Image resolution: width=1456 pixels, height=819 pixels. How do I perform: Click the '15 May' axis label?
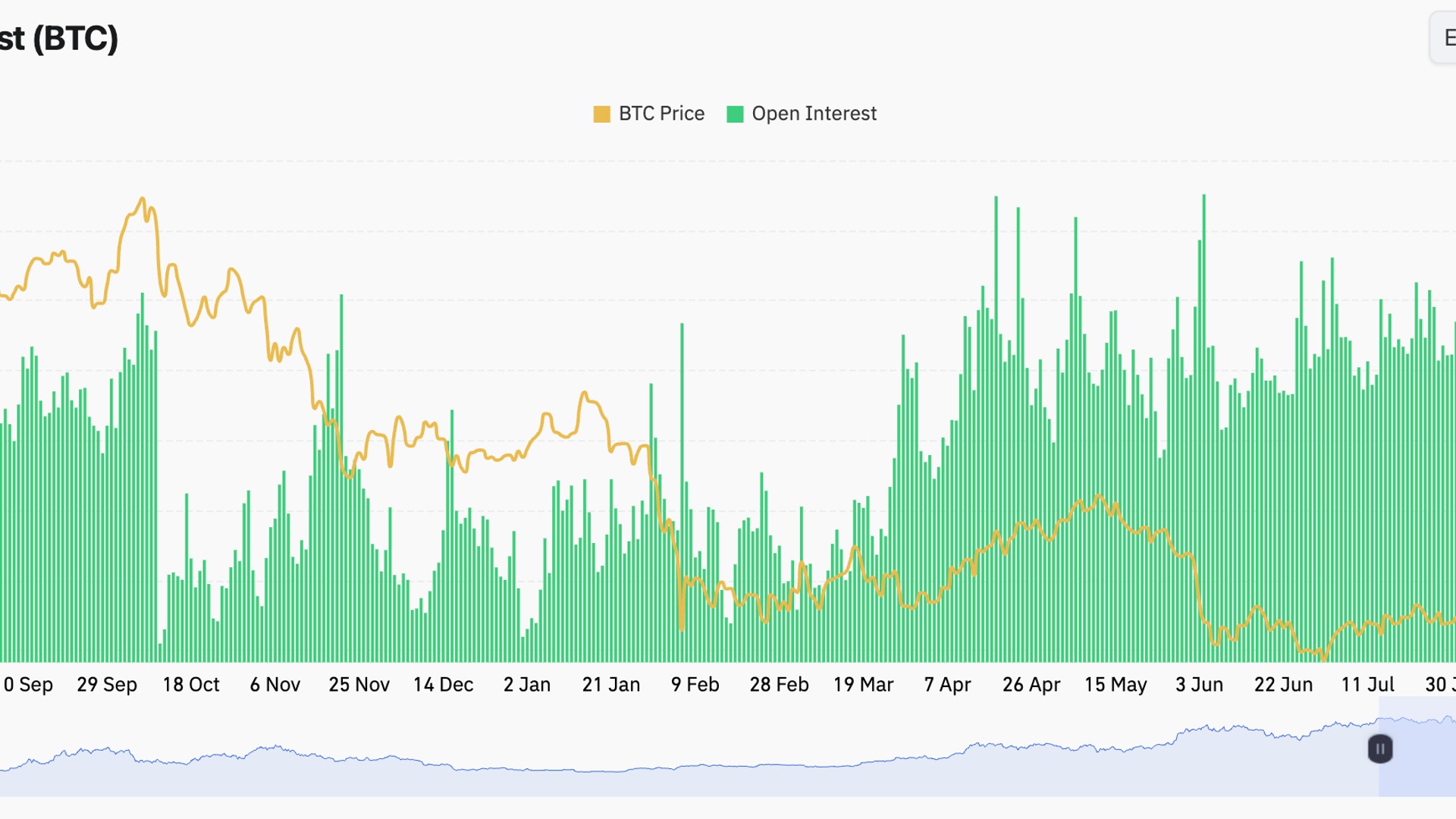click(x=1116, y=685)
